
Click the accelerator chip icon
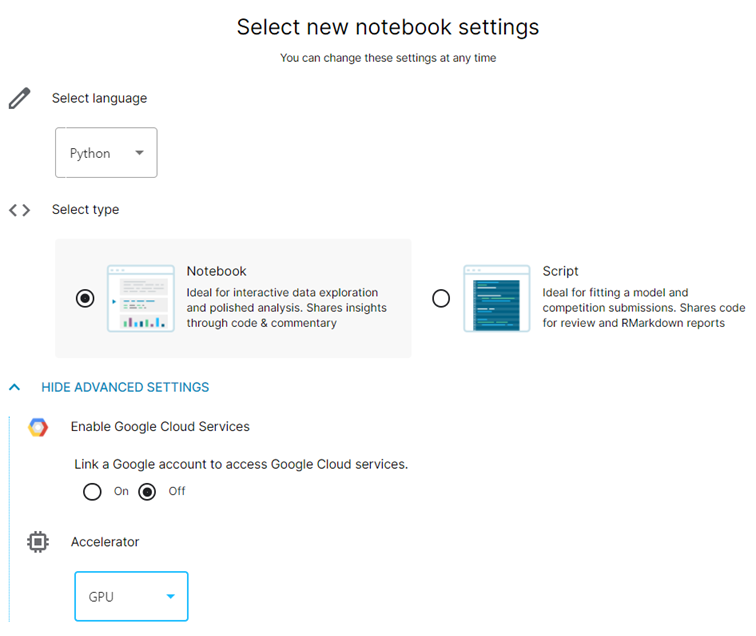[x=38, y=542]
